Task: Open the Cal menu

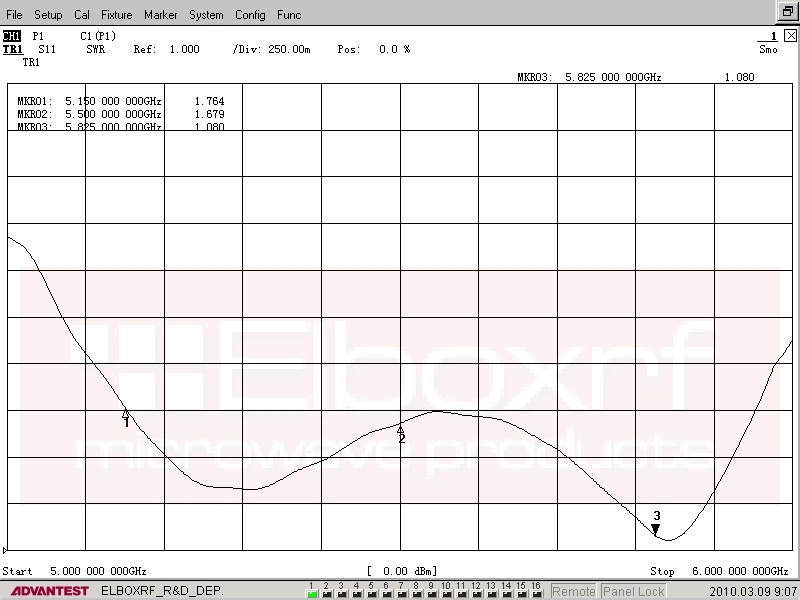Action: [81, 15]
